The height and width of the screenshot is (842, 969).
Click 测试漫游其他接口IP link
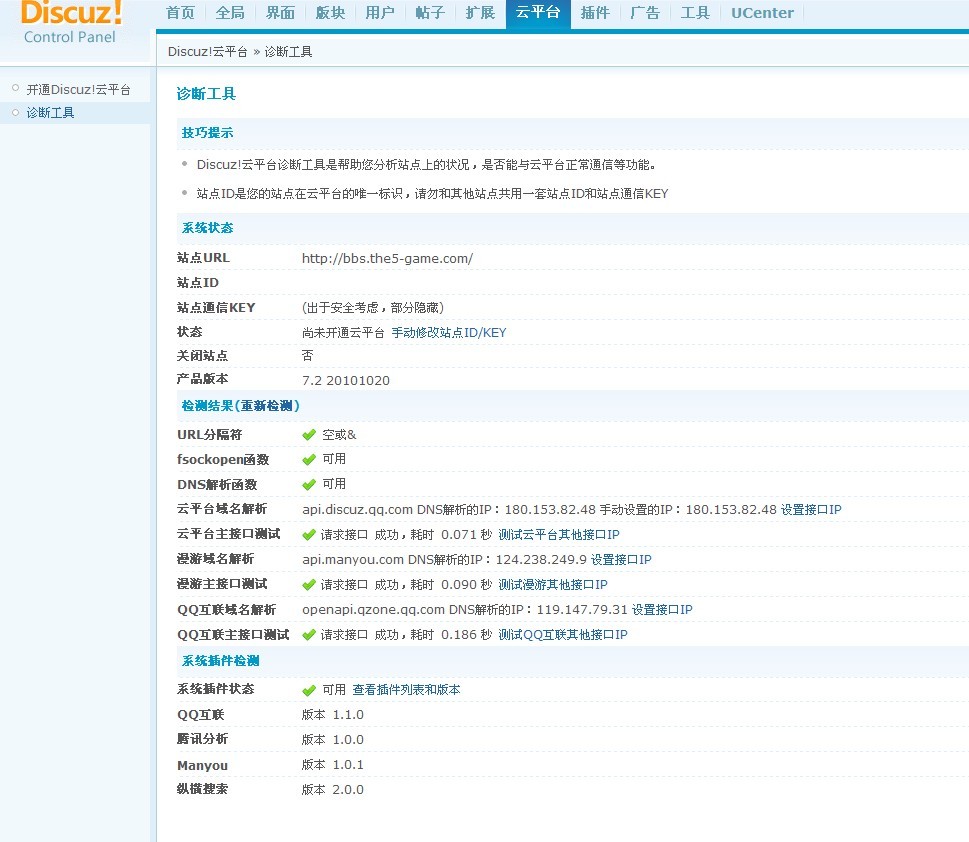coord(553,585)
